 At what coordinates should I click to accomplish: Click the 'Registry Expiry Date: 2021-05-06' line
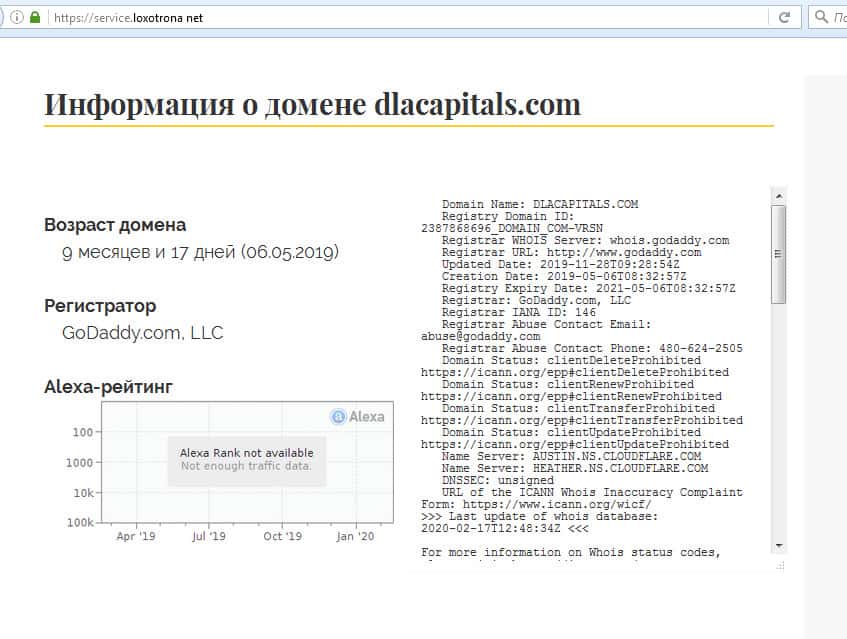pos(589,288)
